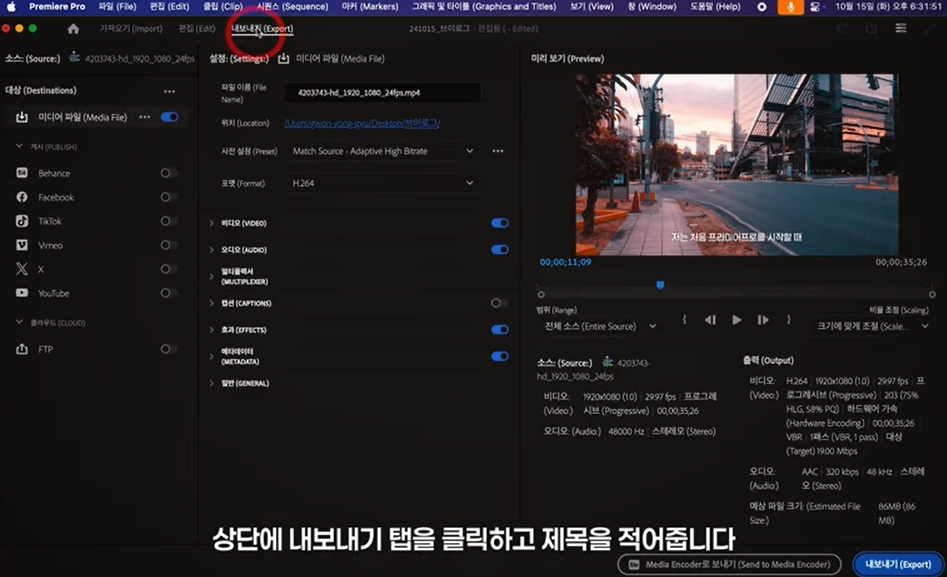Collapse the Publish destinations group
Viewport: 947px width, 577px height.
click(19, 146)
